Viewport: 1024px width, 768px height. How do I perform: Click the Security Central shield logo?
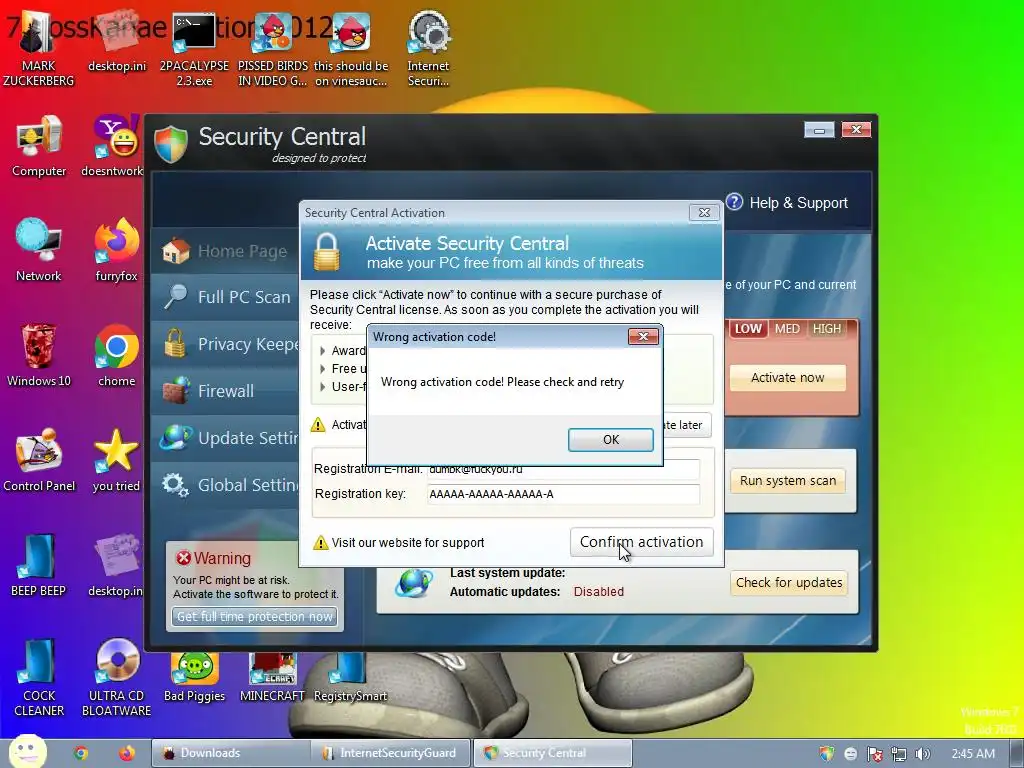[x=171, y=143]
